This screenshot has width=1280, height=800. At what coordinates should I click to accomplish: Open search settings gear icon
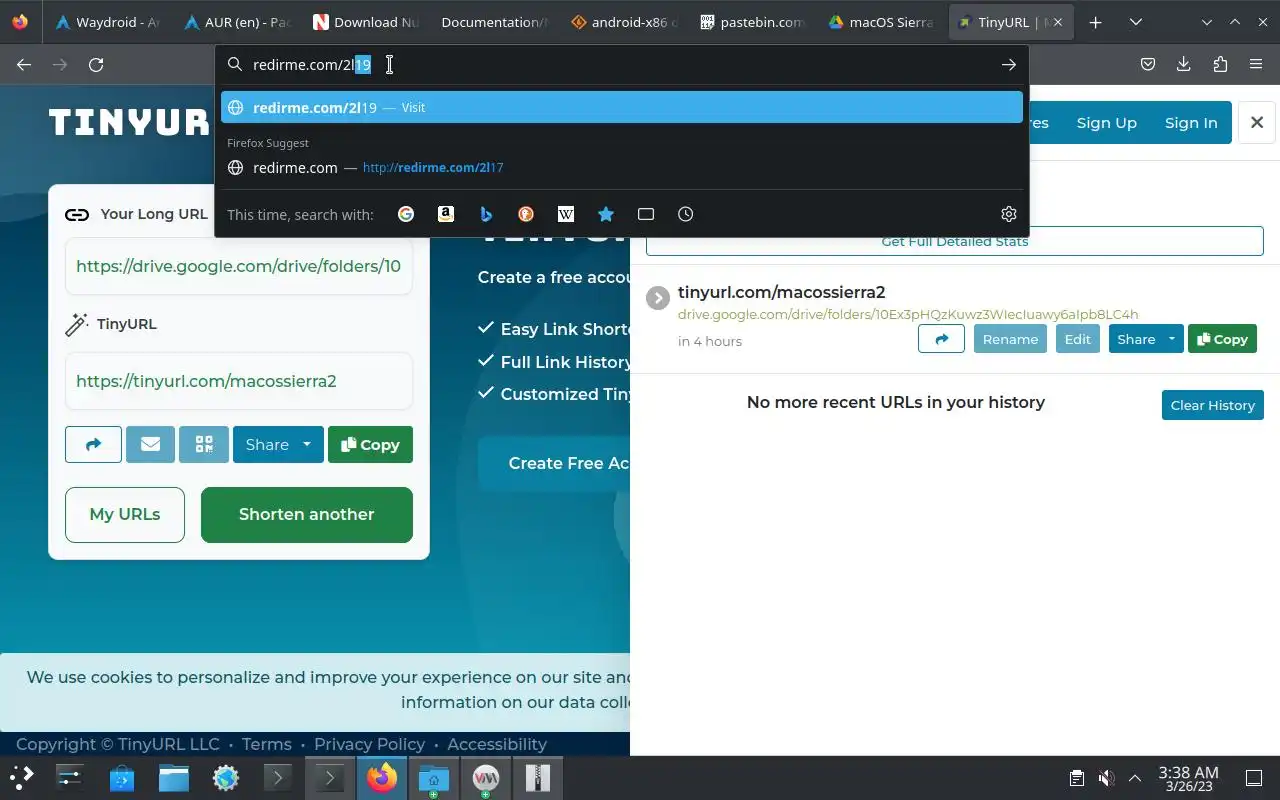point(1008,214)
